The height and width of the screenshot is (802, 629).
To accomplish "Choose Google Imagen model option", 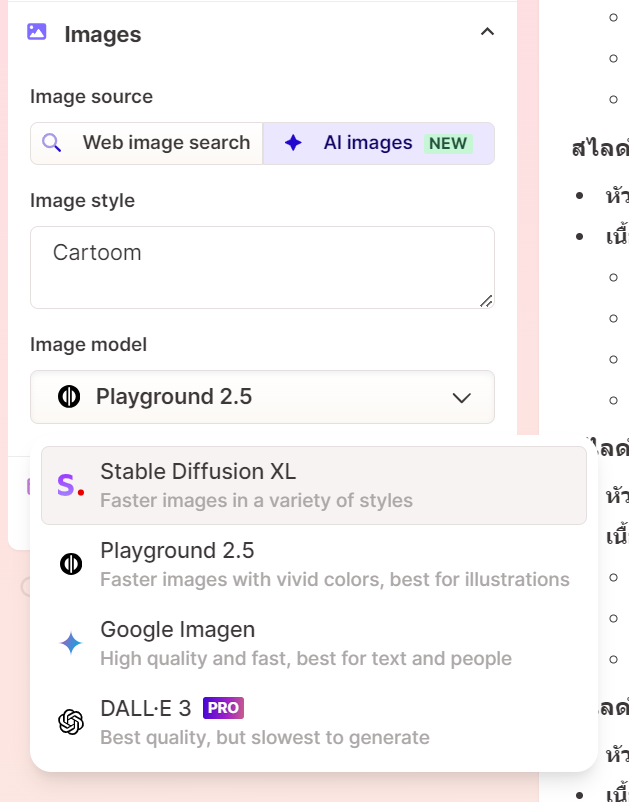I will [x=313, y=643].
